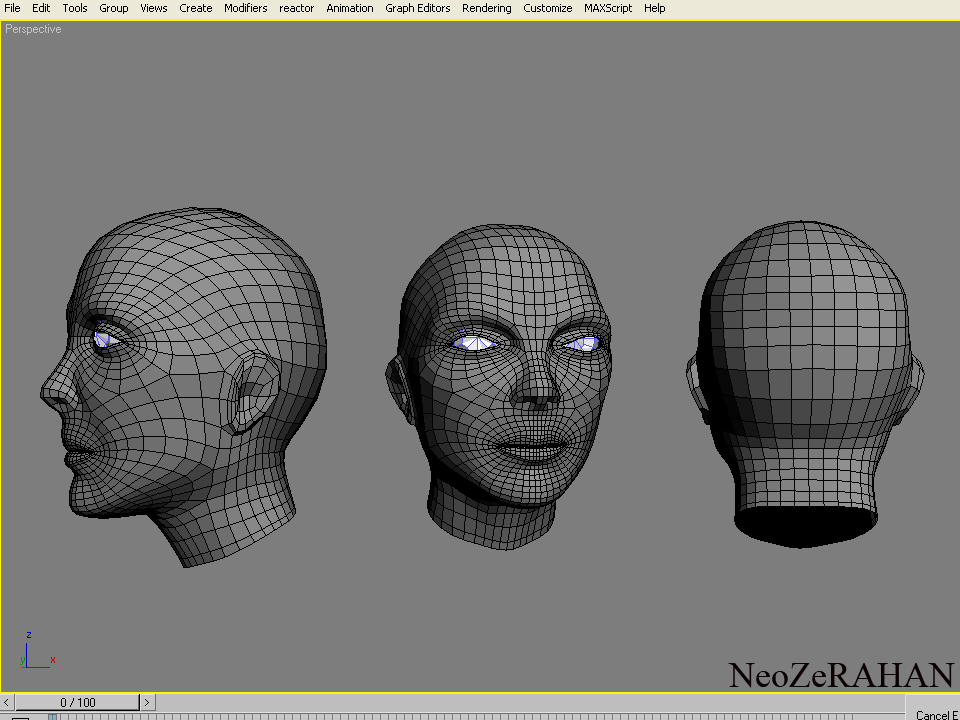960x720 pixels.
Task: Click the time slider next-frame arrow
Action: point(147,702)
